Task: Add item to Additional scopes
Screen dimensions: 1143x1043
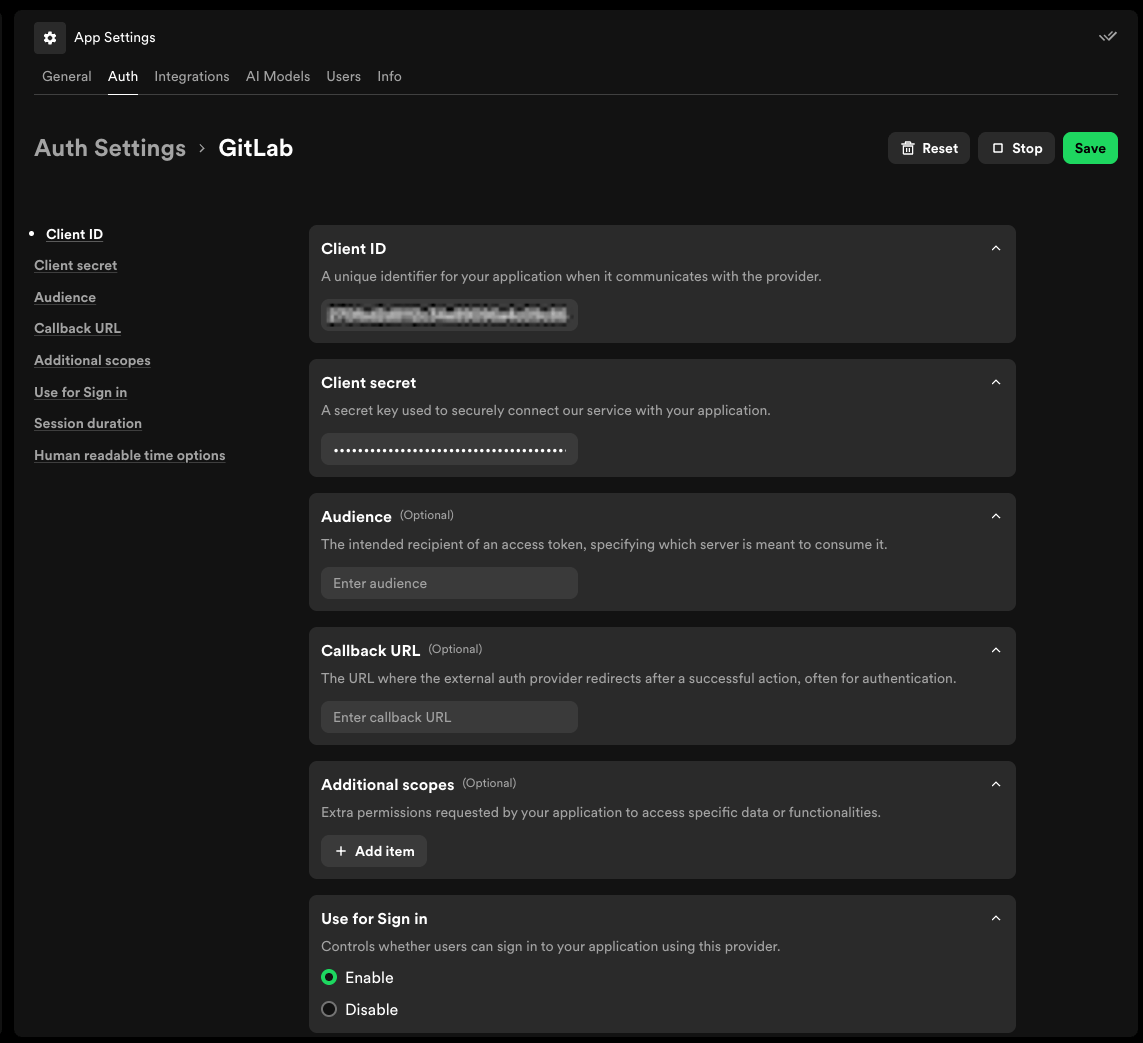Action: point(374,851)
